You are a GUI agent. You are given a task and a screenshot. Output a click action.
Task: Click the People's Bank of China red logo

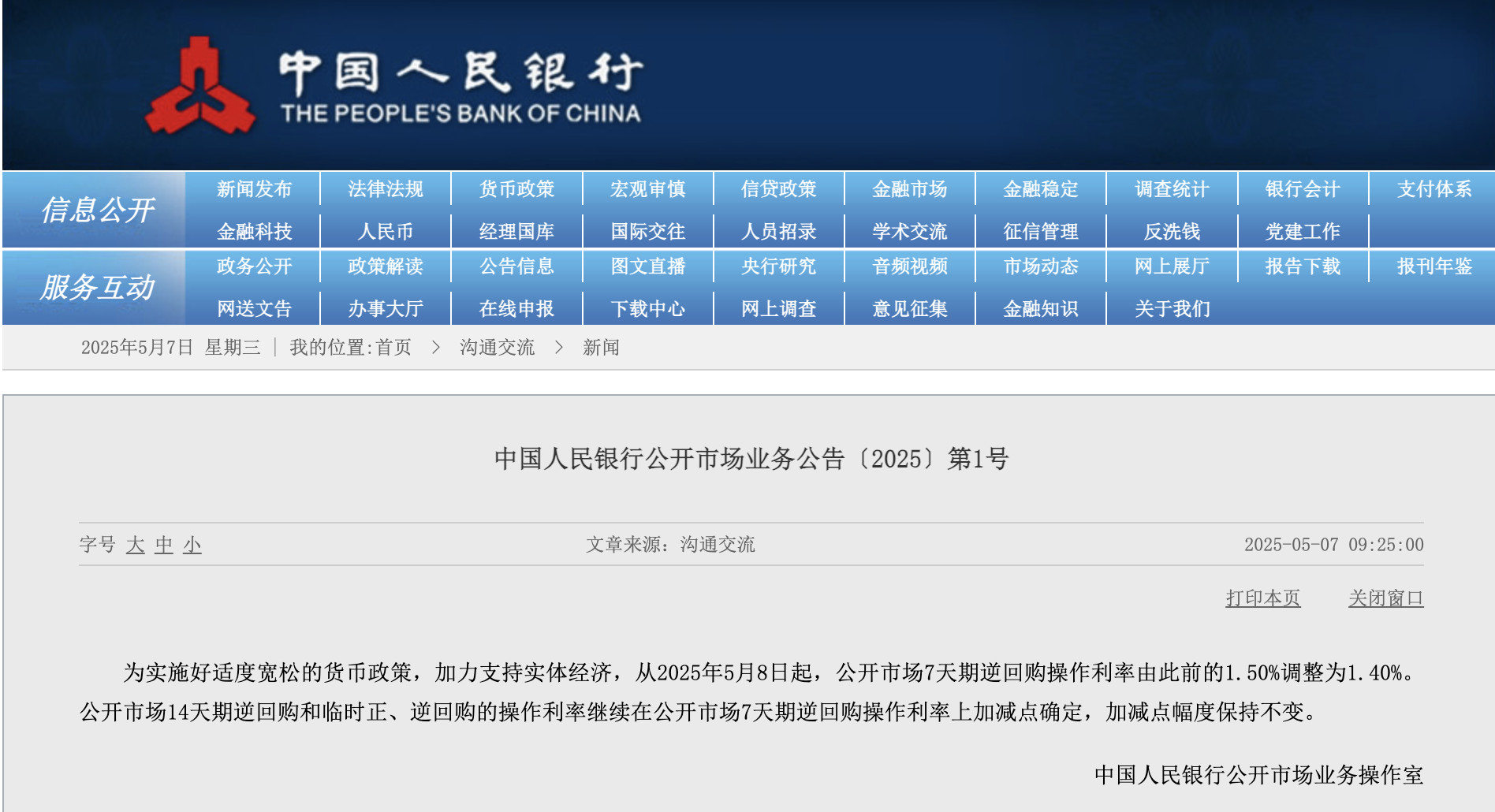(200, 88)
